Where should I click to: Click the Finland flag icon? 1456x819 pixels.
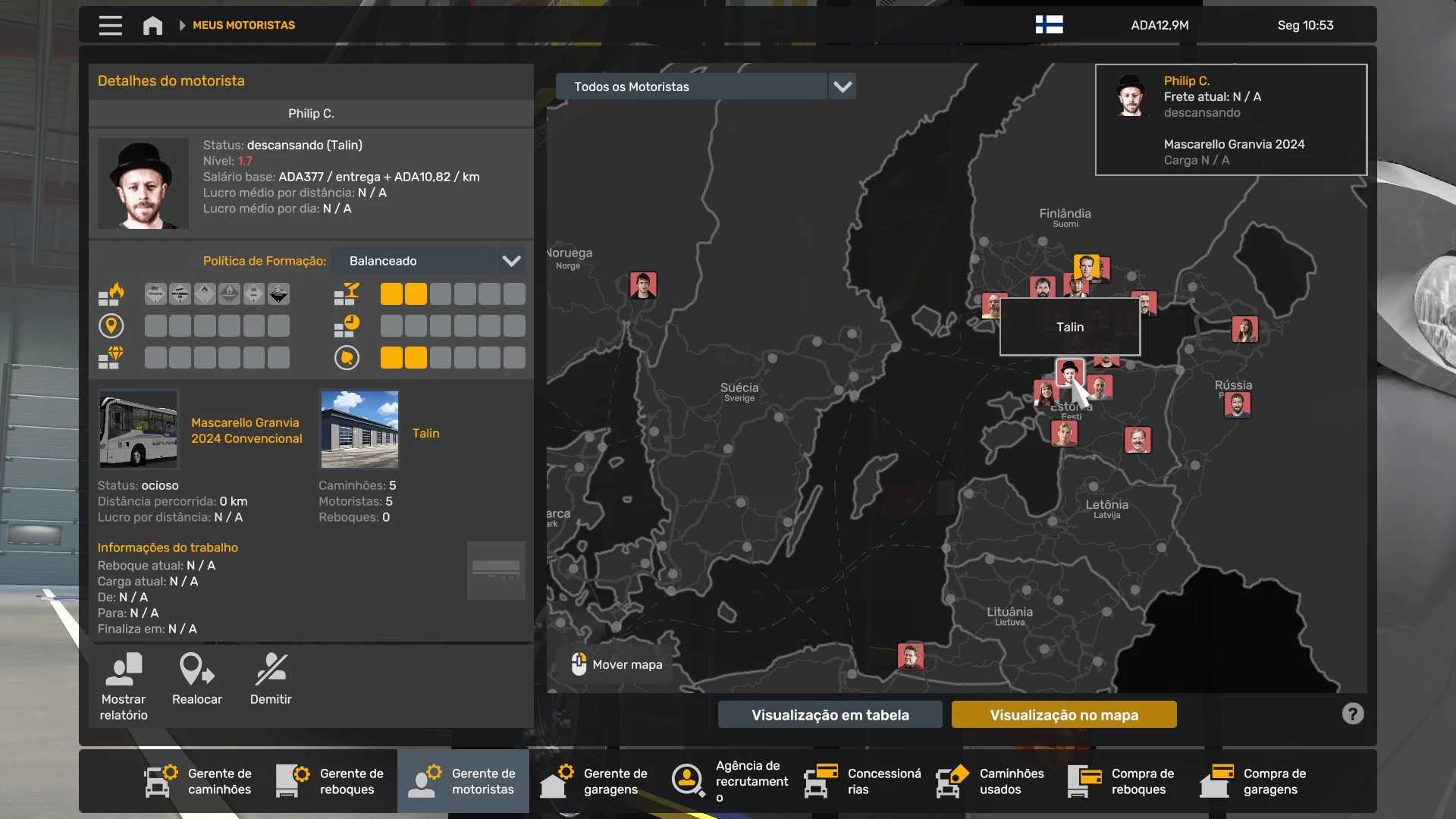[x=1049, y=25]
